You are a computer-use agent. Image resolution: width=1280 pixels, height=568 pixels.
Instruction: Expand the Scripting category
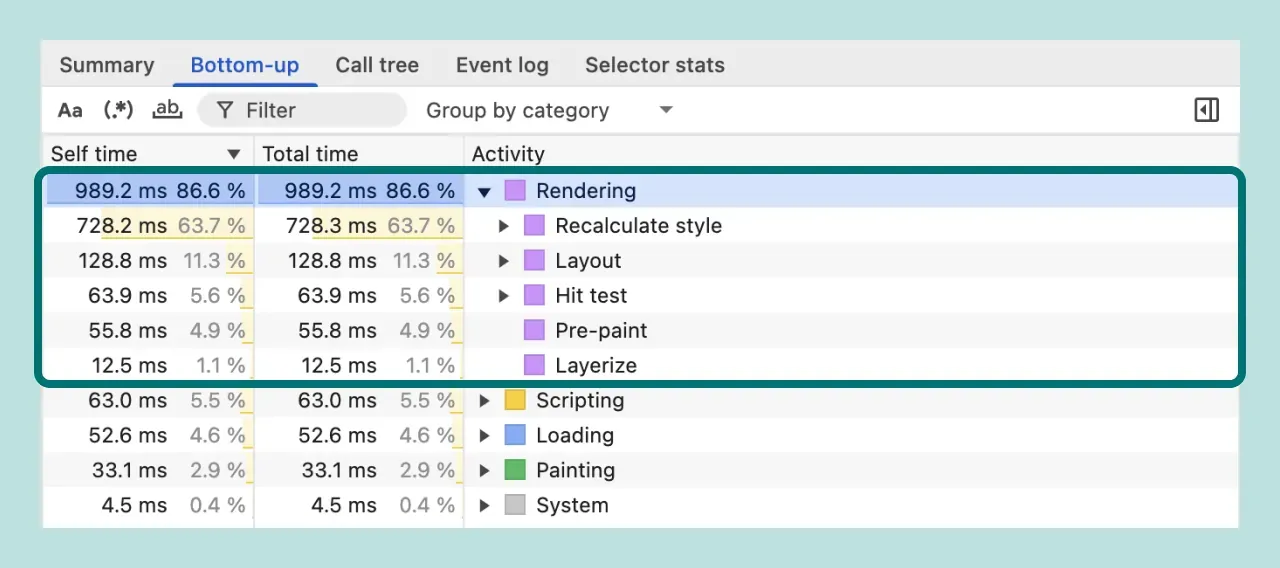point(485,401)
